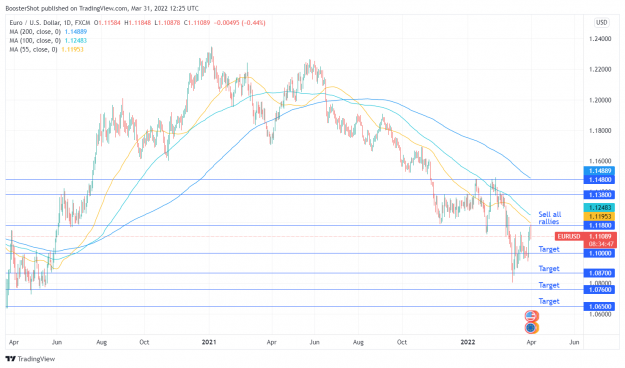The width and height of the screenshot is (625, 368).
Task: Click the BoosterShot published header text
Action: point(102,8)
